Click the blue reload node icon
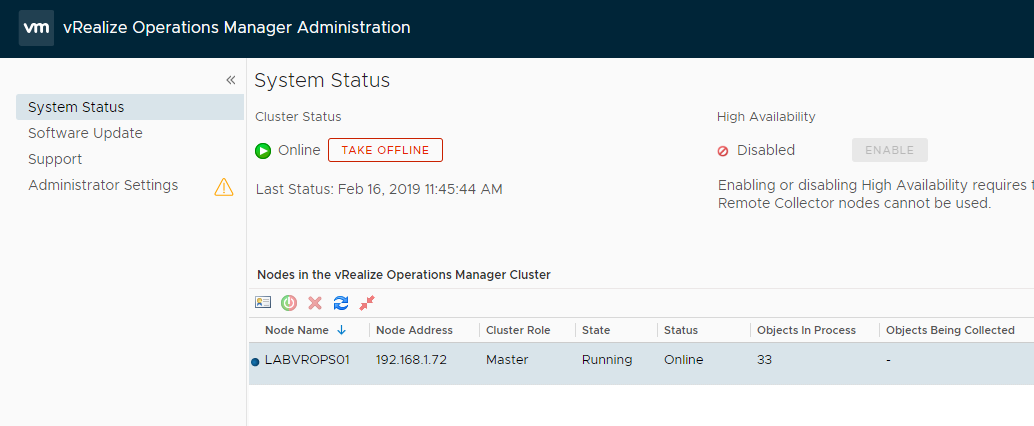The image size is (1034, 426). 341,302
